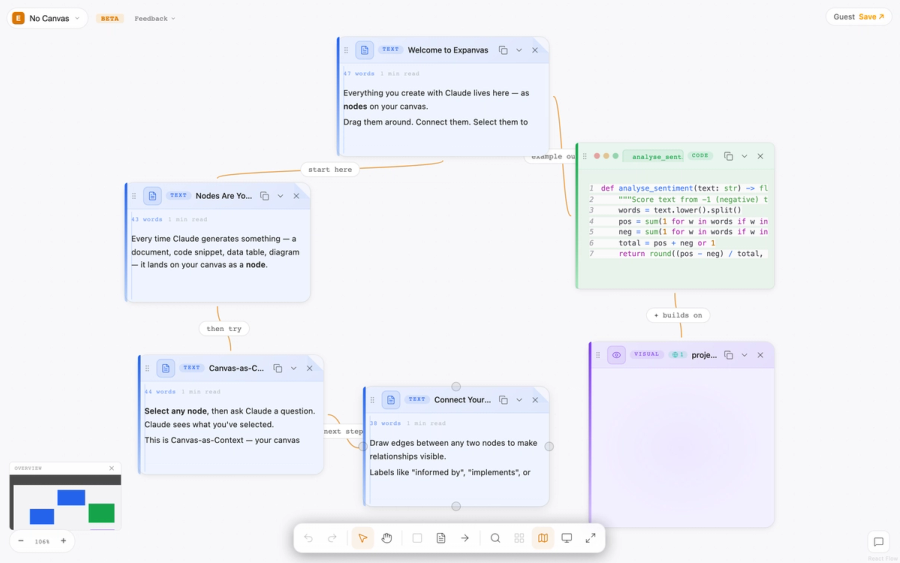Click the Save link

(x=871, y=17)
